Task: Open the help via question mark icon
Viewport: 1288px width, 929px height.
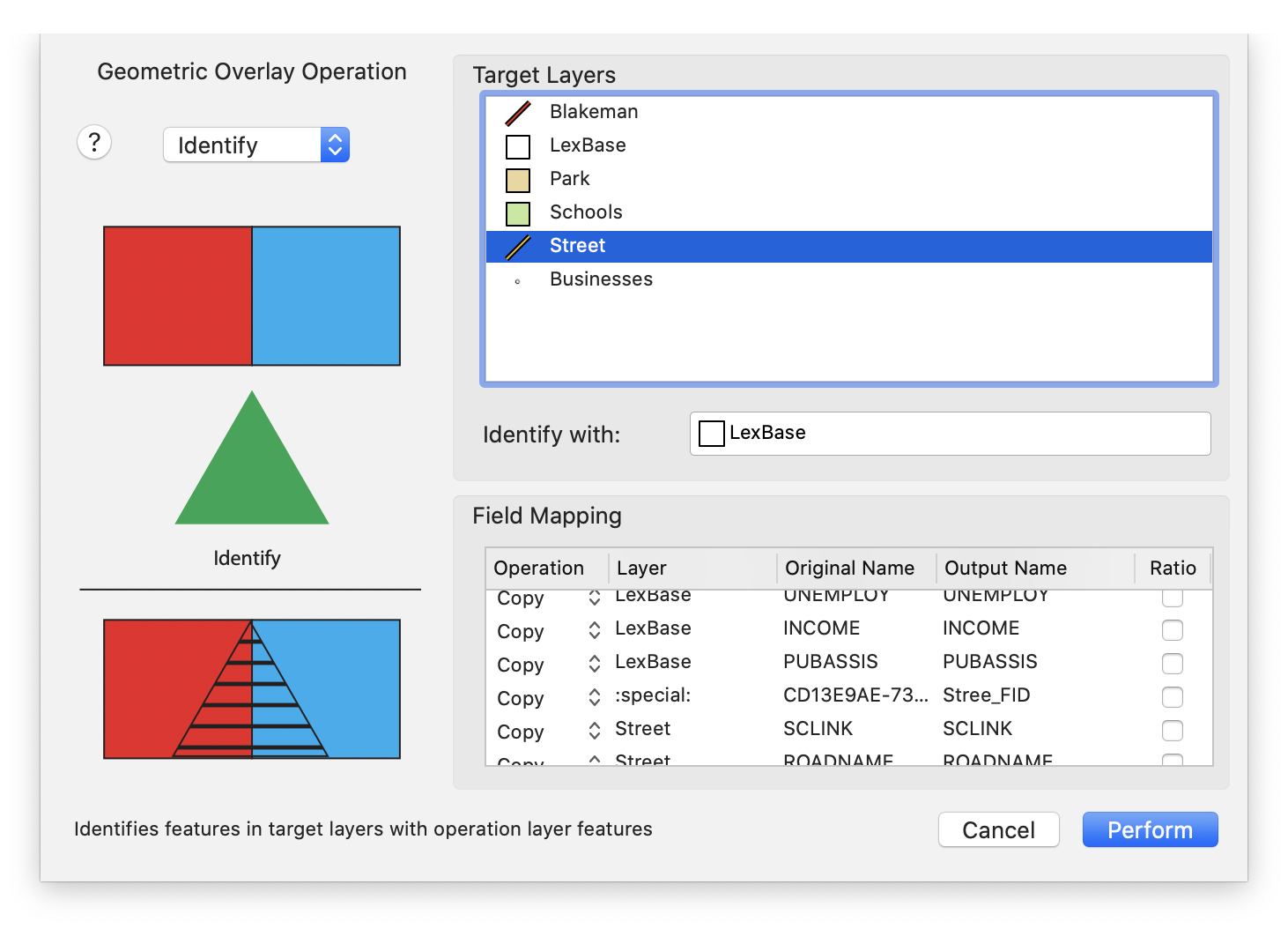Action: pyautogui.click(x=94, y=142)
